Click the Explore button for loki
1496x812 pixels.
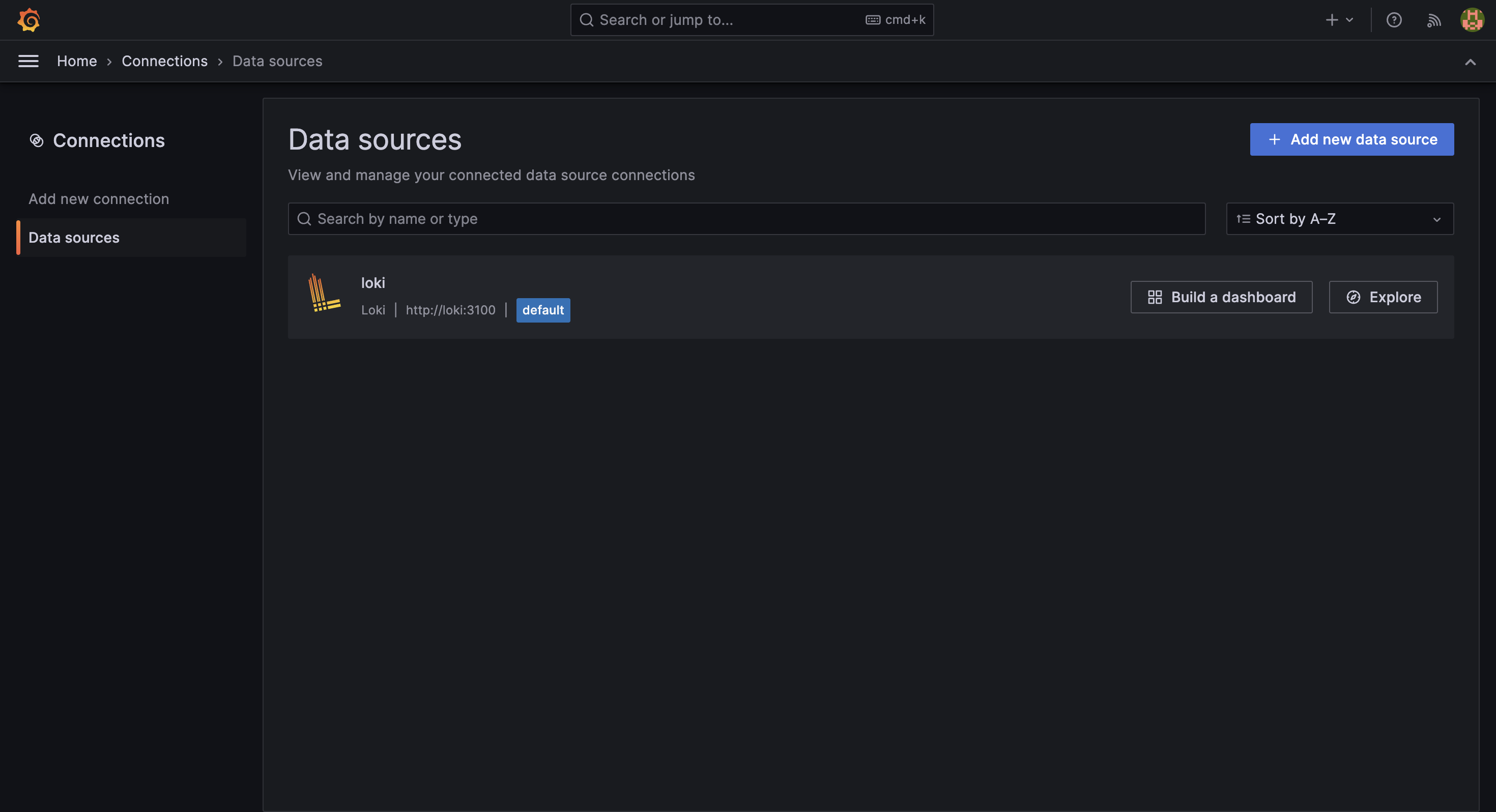(1383, 297)
